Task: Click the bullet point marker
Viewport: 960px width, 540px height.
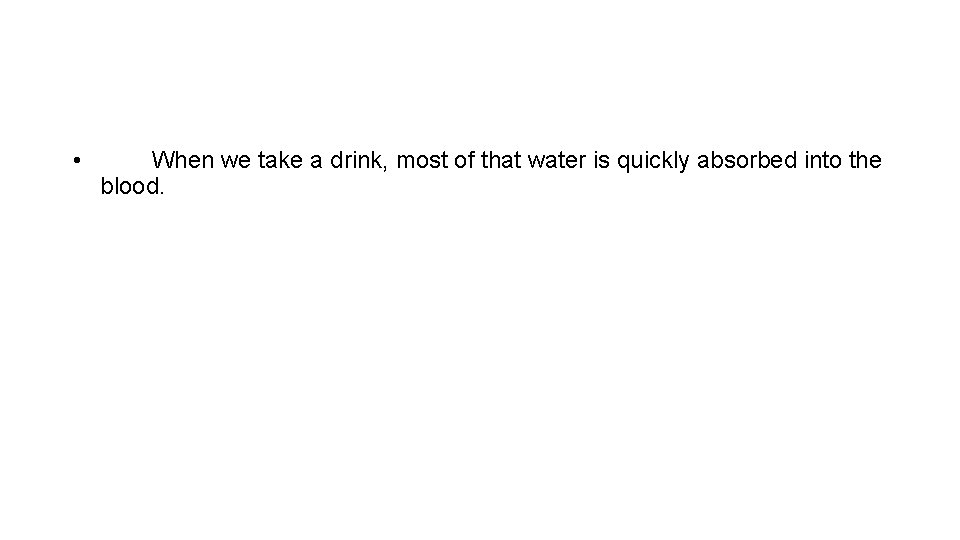Action: pyautogui.click(x=77, y=161)
